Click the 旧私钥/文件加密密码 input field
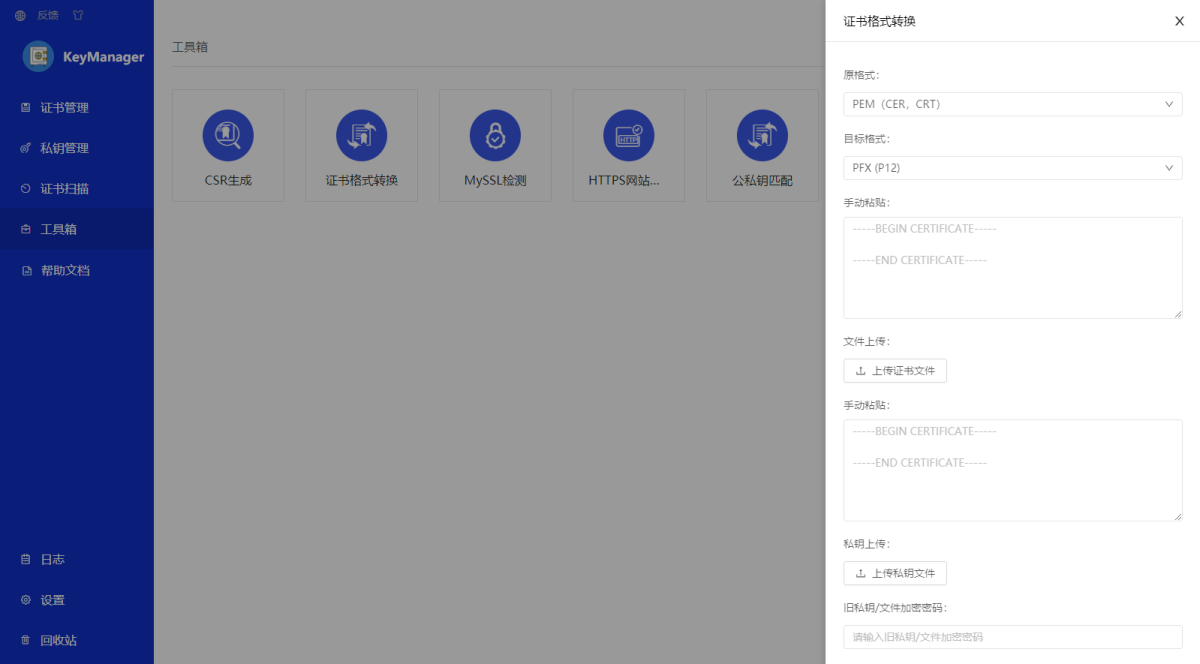This screenshot has height=664, width=1200. [1012, 637]
